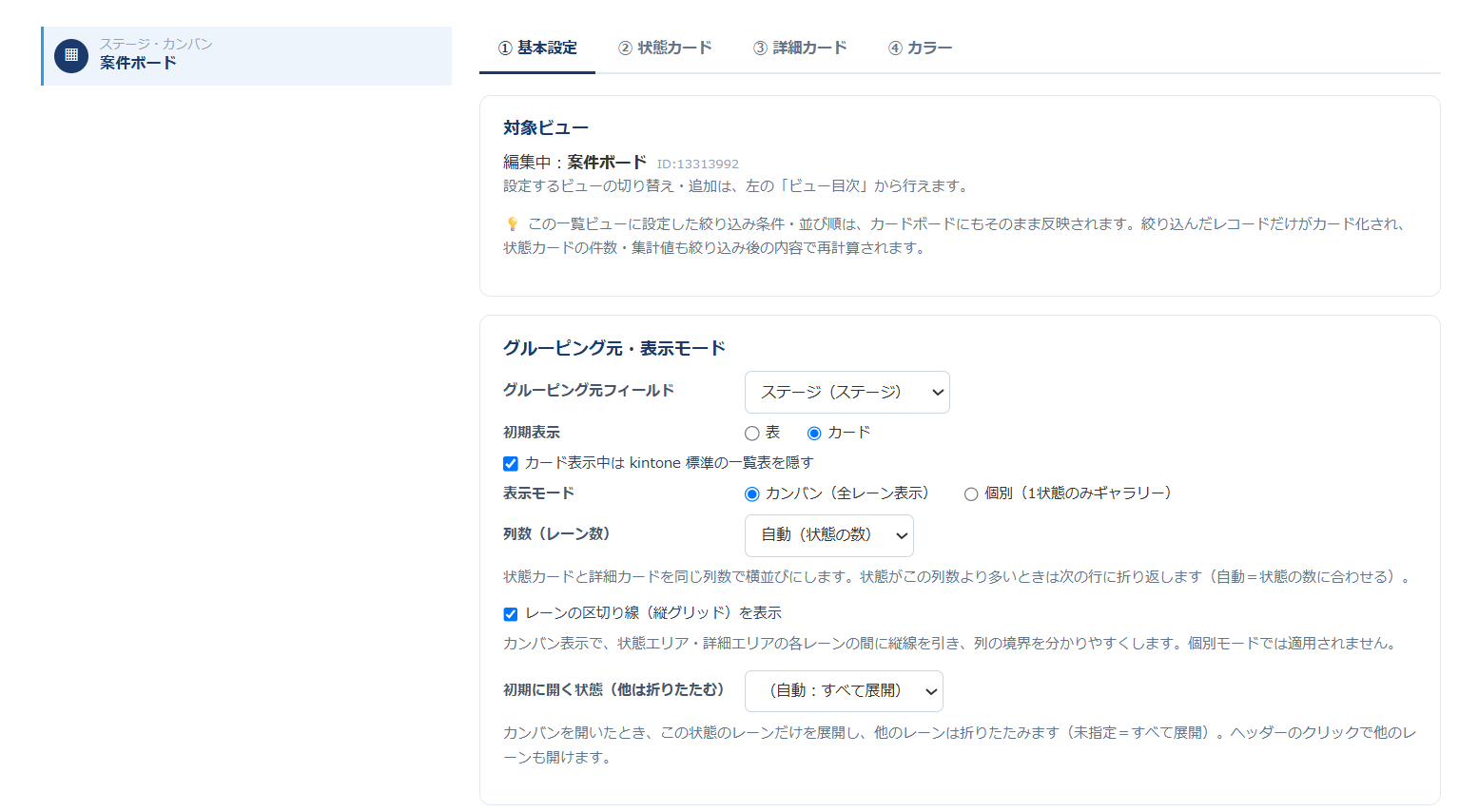The width and height of the screenshot is (1459, 812).
Task: Select the 表 radio button for 初期表示
Action: tap(752, 433)
